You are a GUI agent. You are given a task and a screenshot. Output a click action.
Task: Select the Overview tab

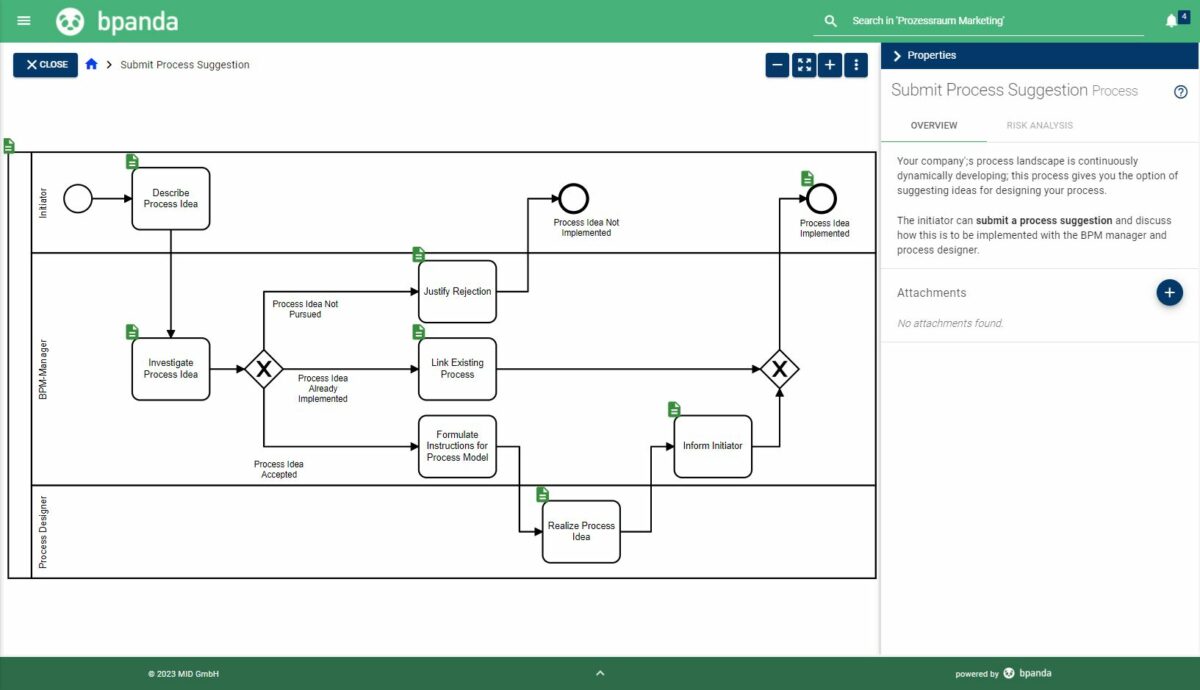tap(933, 125)
